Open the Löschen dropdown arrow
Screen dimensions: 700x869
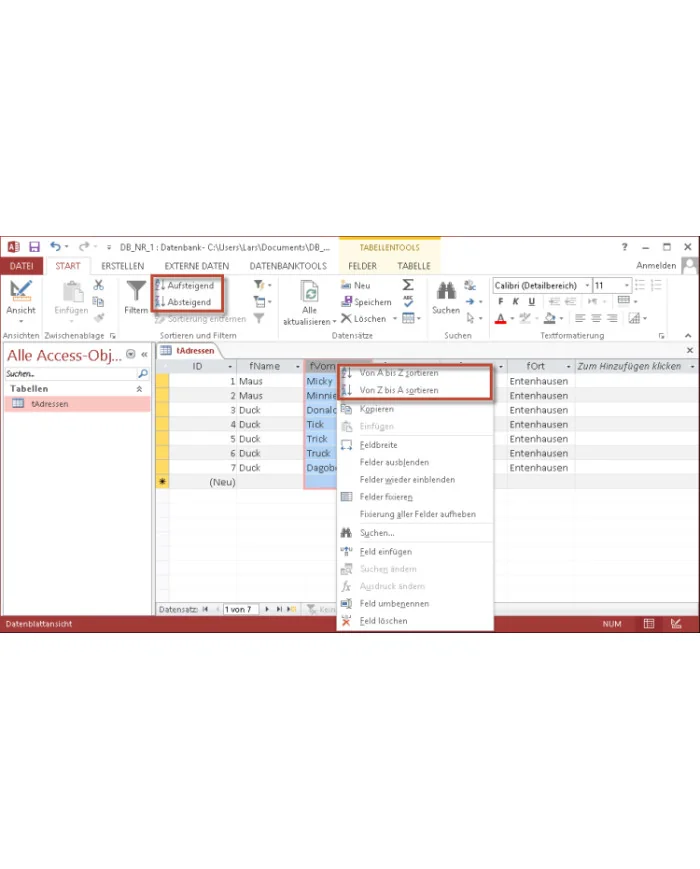click(395, 319)
